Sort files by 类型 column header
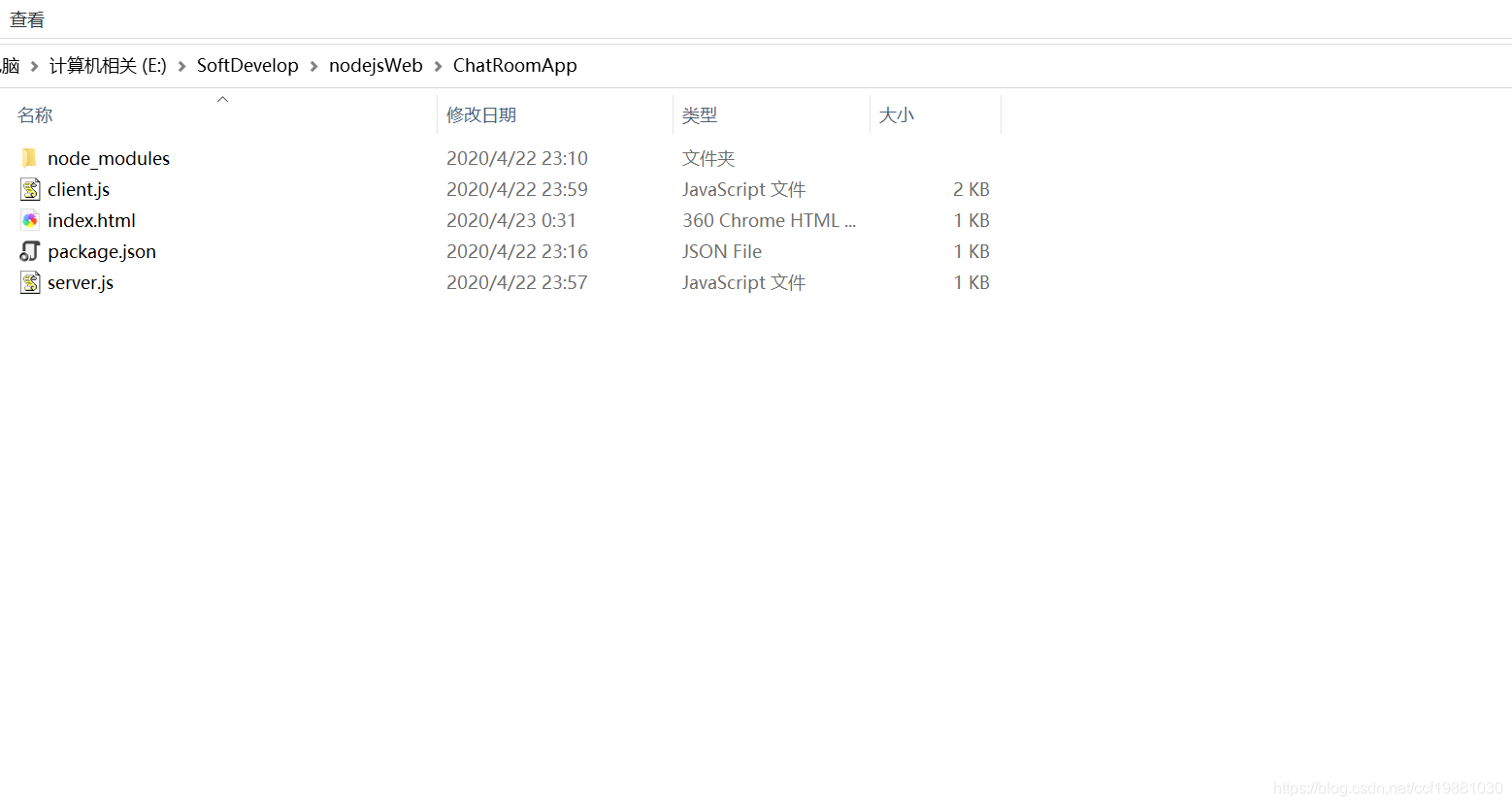This screenshot has height=806, width=1512. (700, 115)
